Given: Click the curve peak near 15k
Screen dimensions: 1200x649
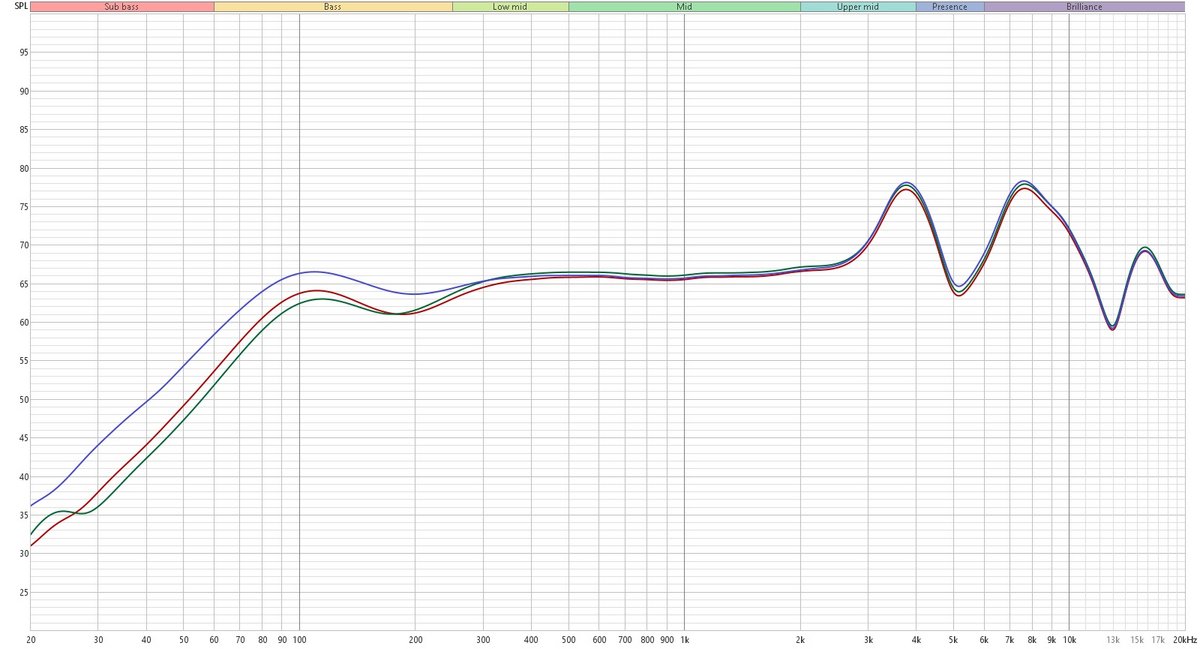Looking at the screenshot, I should coord(1145,248).
